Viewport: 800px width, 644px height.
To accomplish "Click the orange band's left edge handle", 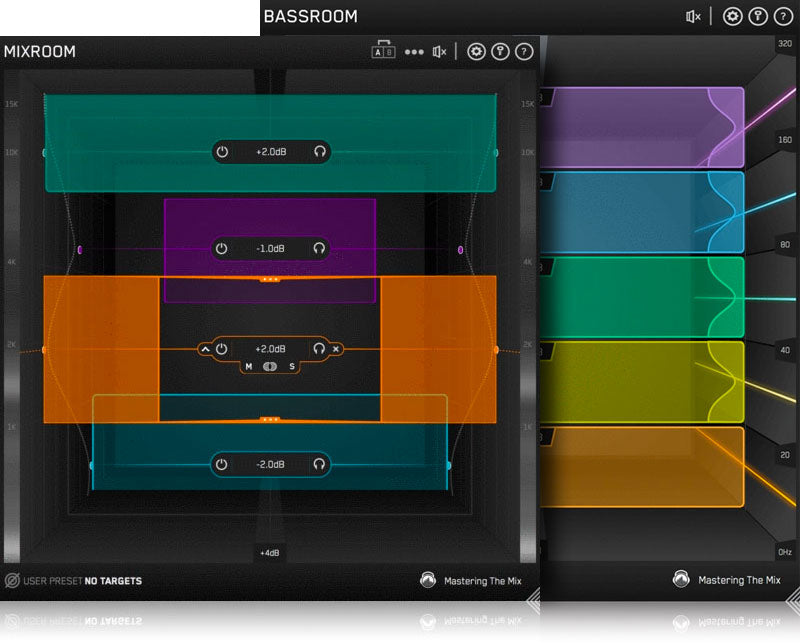I will click(x=44, y=350).
